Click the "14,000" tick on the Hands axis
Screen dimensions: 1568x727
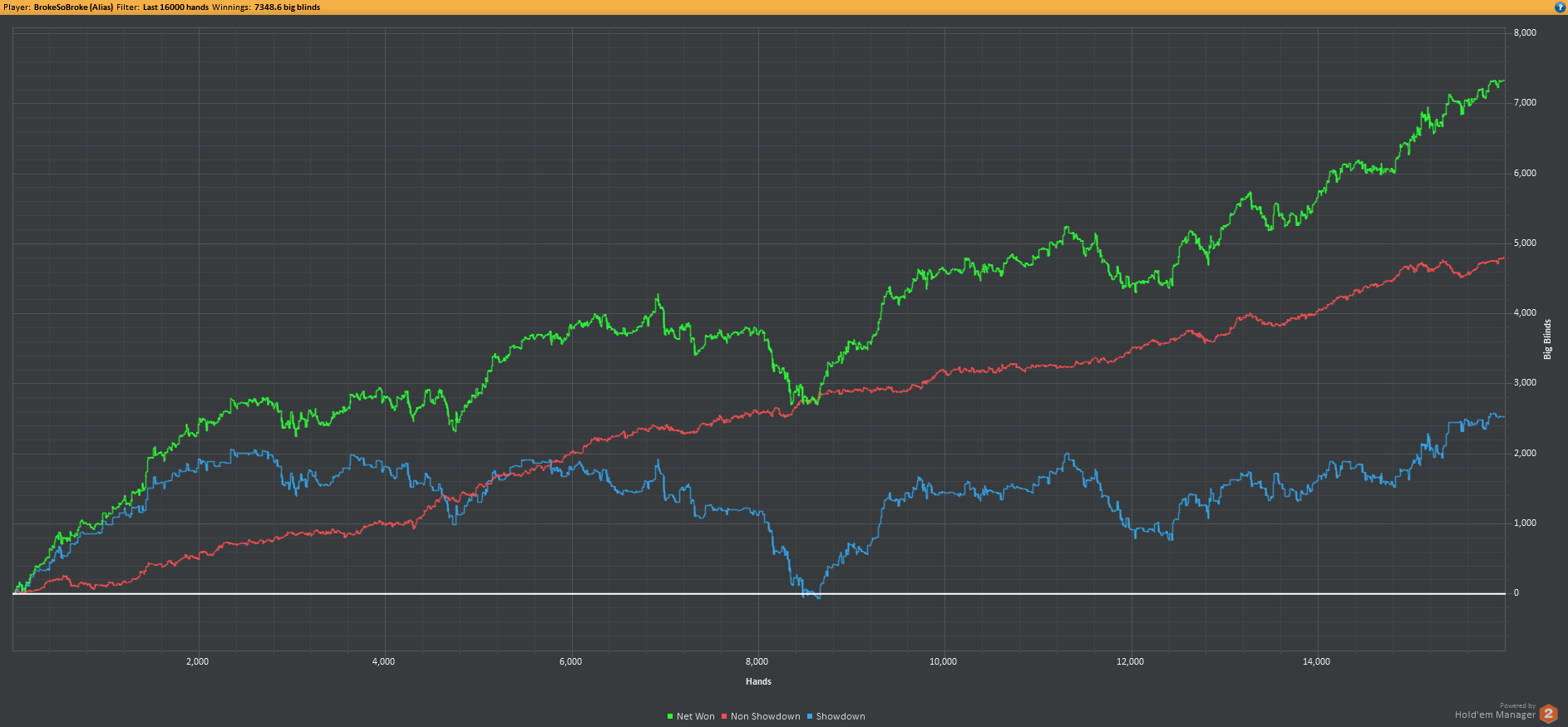[1316, 661]
